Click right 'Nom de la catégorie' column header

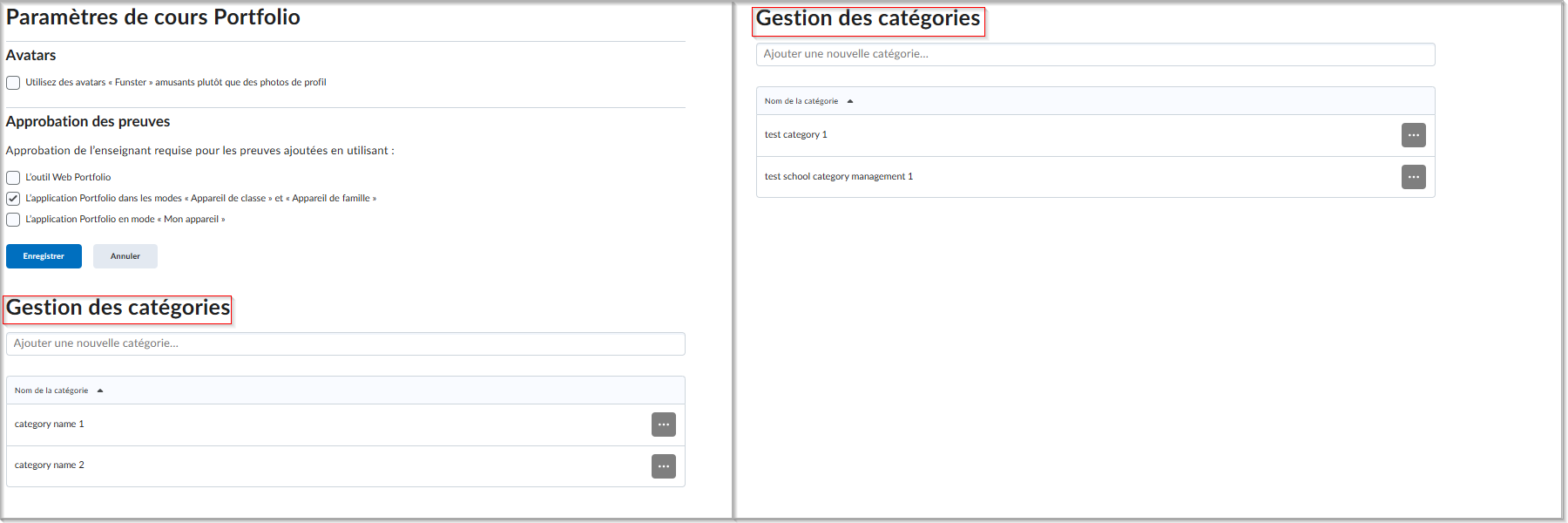tap(801, 101)
